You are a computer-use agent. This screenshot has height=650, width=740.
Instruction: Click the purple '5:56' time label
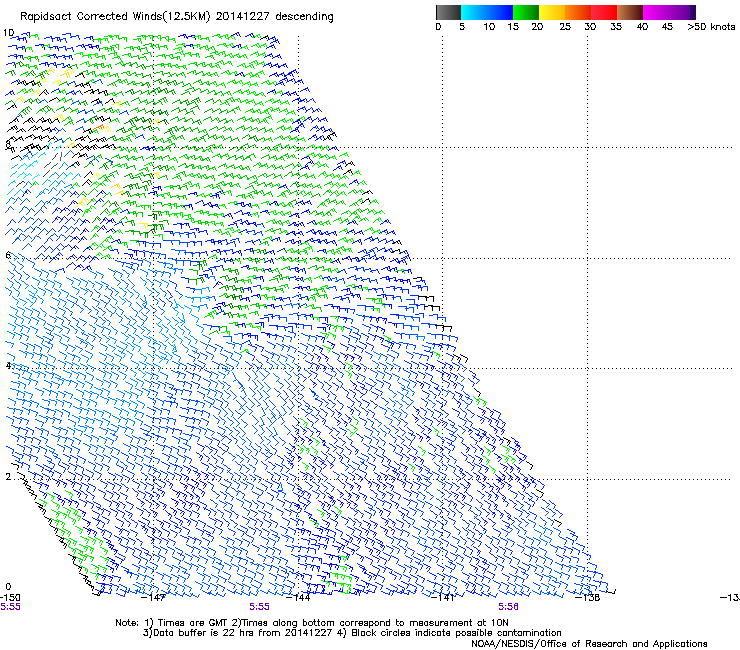508,607
